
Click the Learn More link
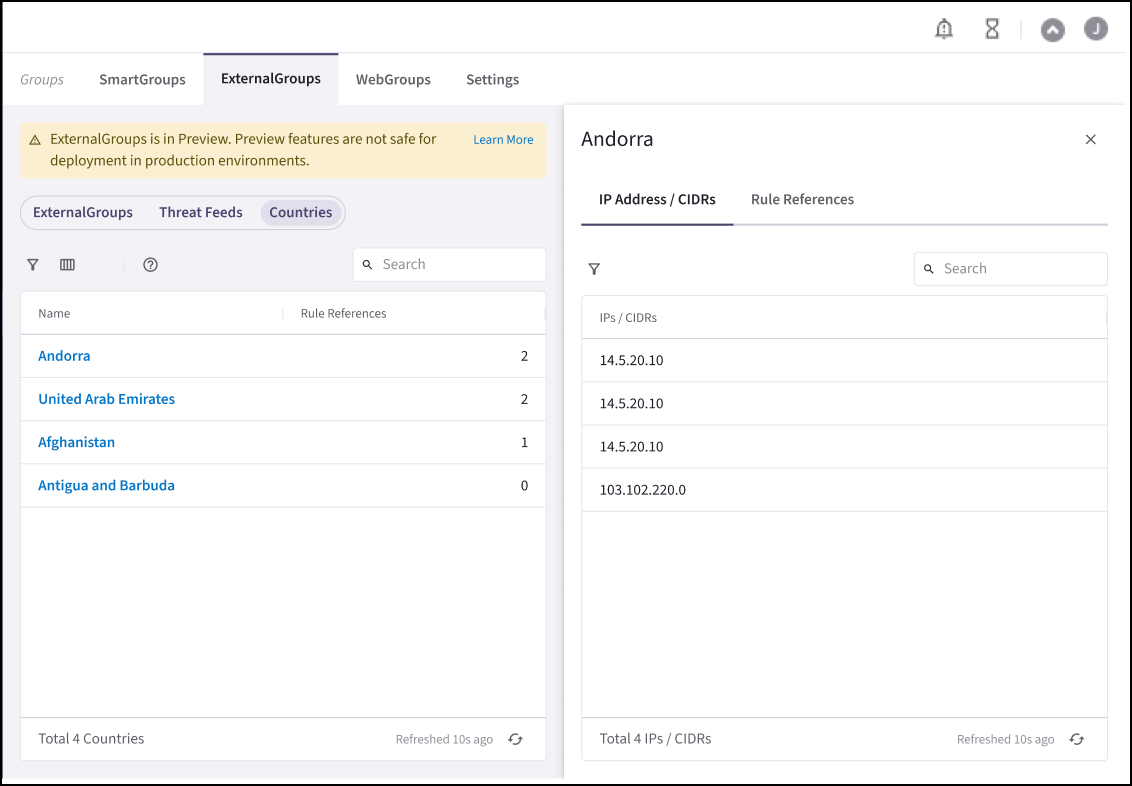[x=503, y=140]
